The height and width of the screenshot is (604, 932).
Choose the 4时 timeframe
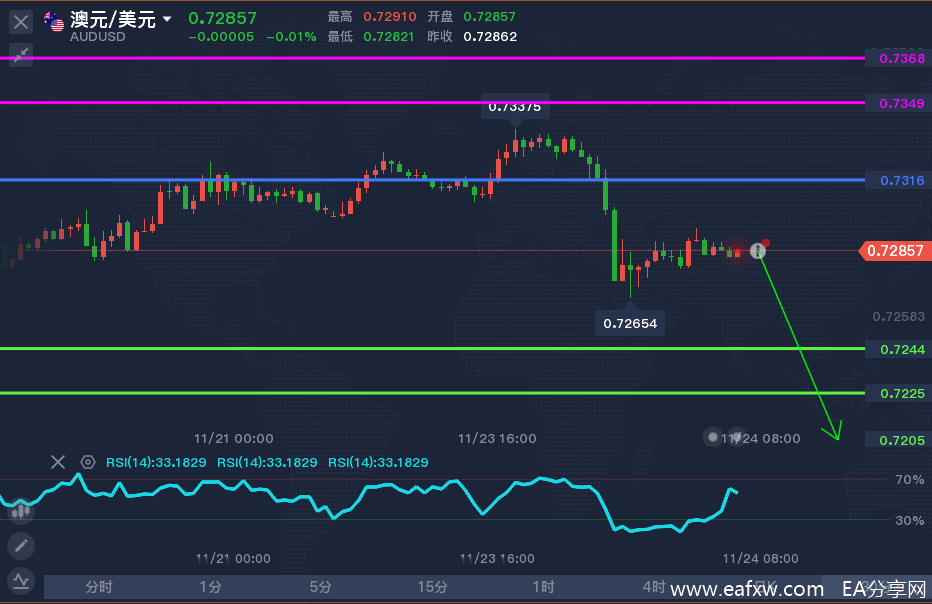[x=654, y=586]
